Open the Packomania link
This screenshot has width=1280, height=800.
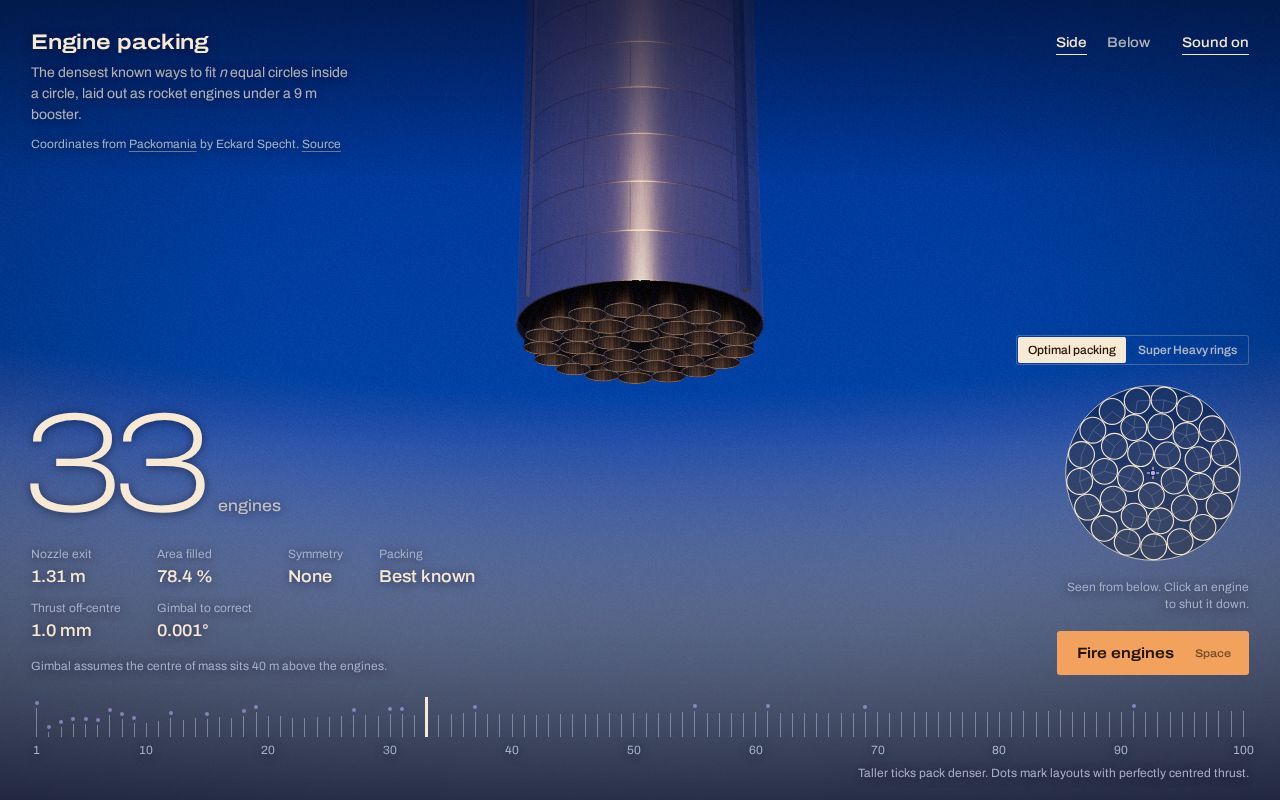pos(162,144)
